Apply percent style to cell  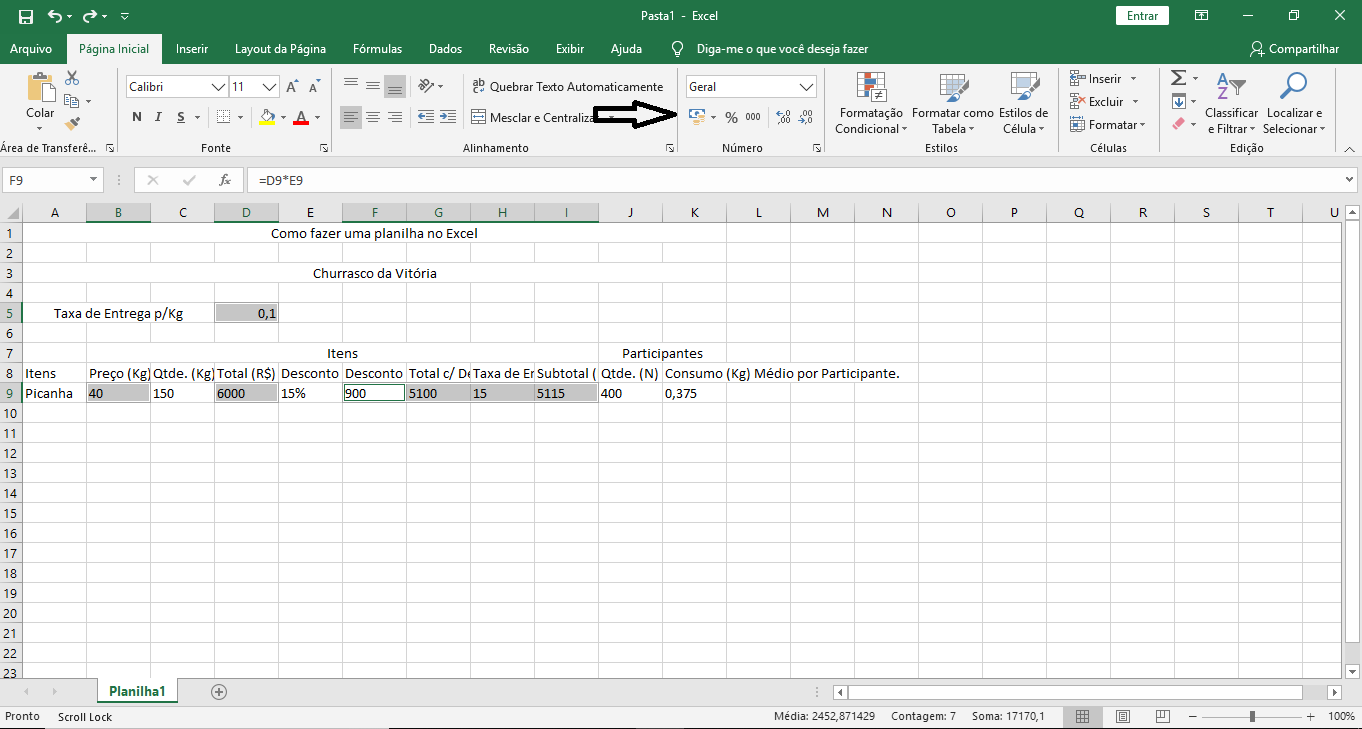[x=731, y=117]
